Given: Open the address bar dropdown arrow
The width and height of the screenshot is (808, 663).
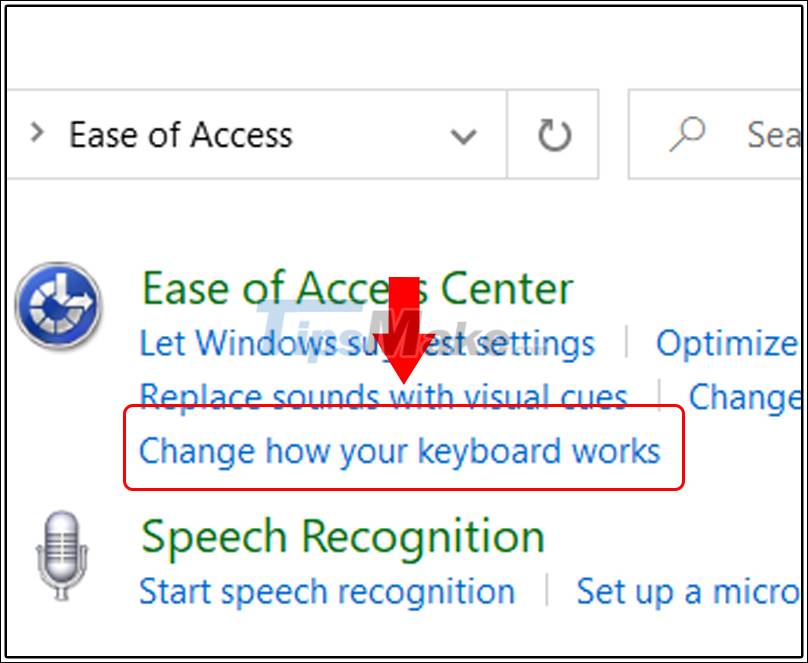Looking at the screenshot, I should [464, 135].
